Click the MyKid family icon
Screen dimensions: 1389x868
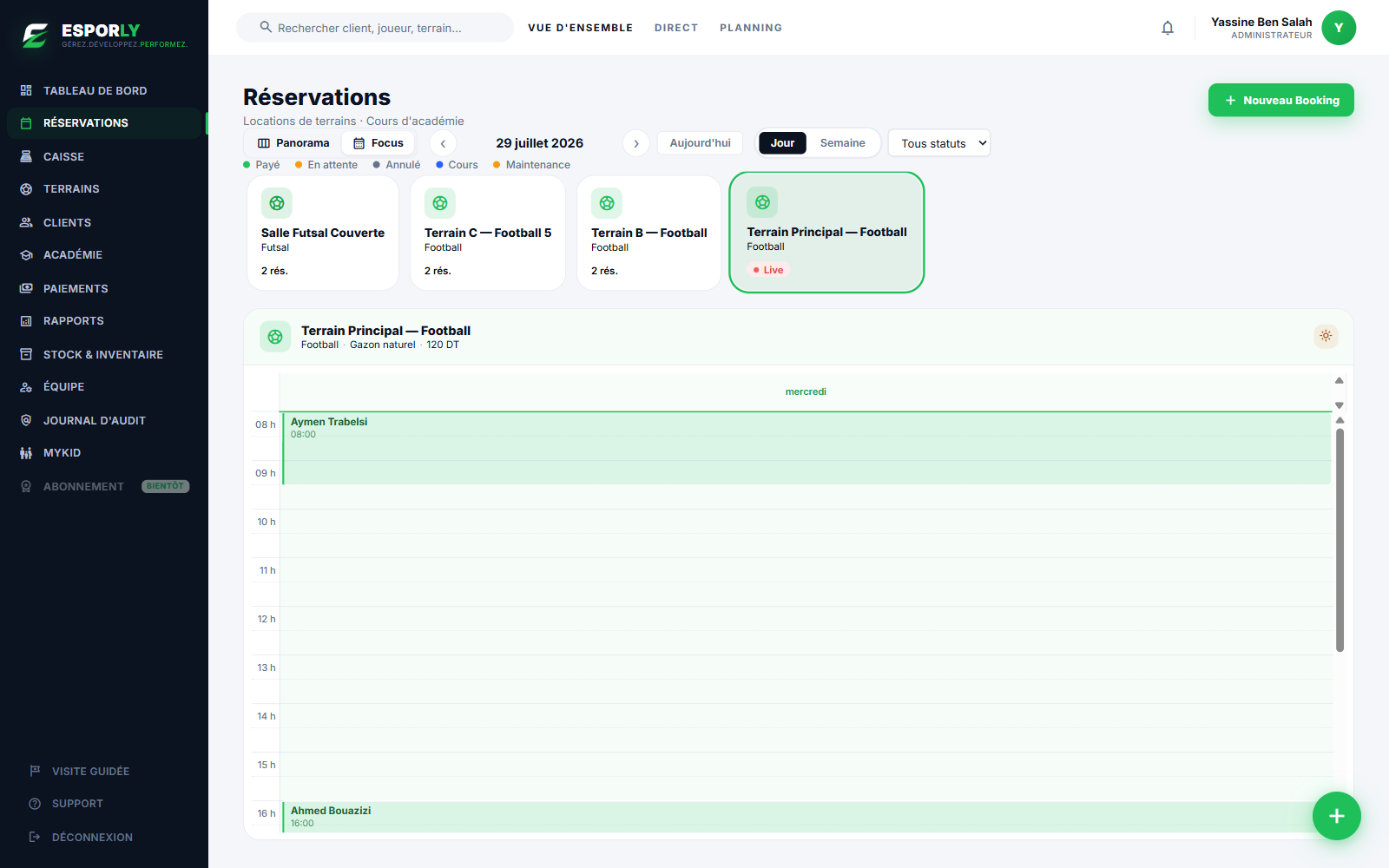[x=26, y=452]
